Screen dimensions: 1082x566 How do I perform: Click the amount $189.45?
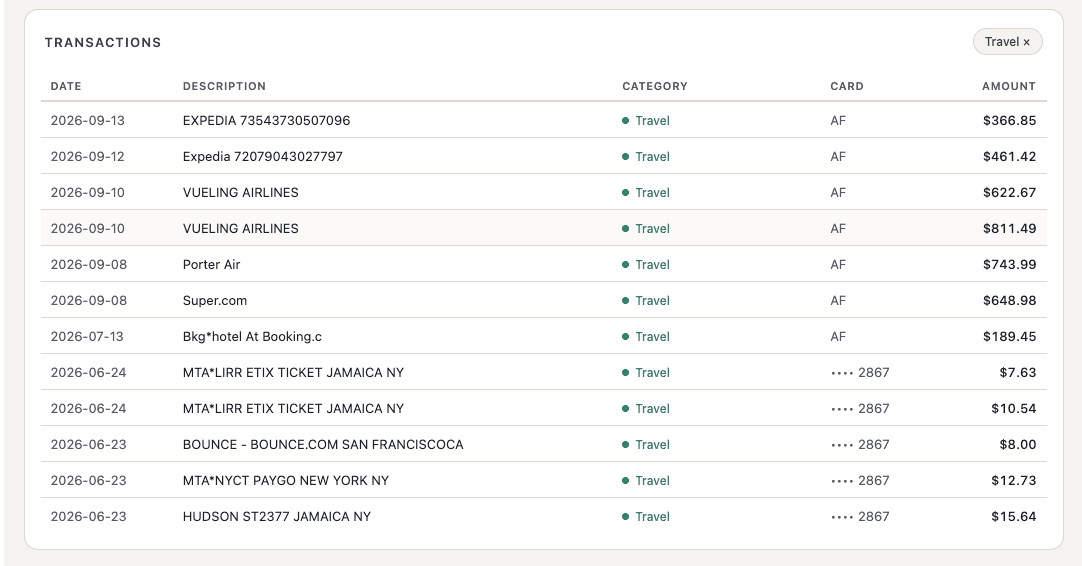(x=1010, y=336)
